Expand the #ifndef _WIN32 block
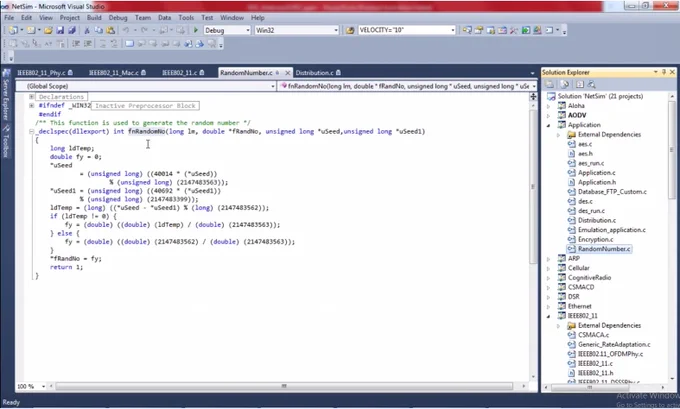Screen dimensions: 680x409 (32, 105)
